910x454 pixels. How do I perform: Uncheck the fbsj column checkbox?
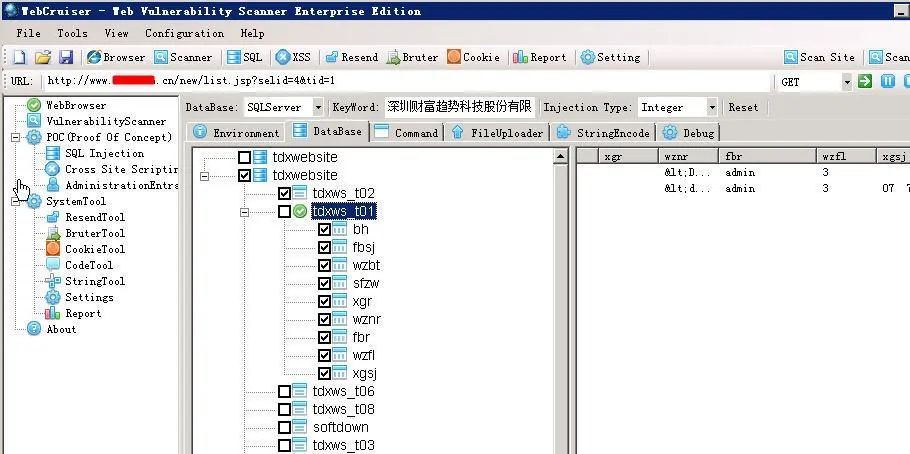pos(324,247)
